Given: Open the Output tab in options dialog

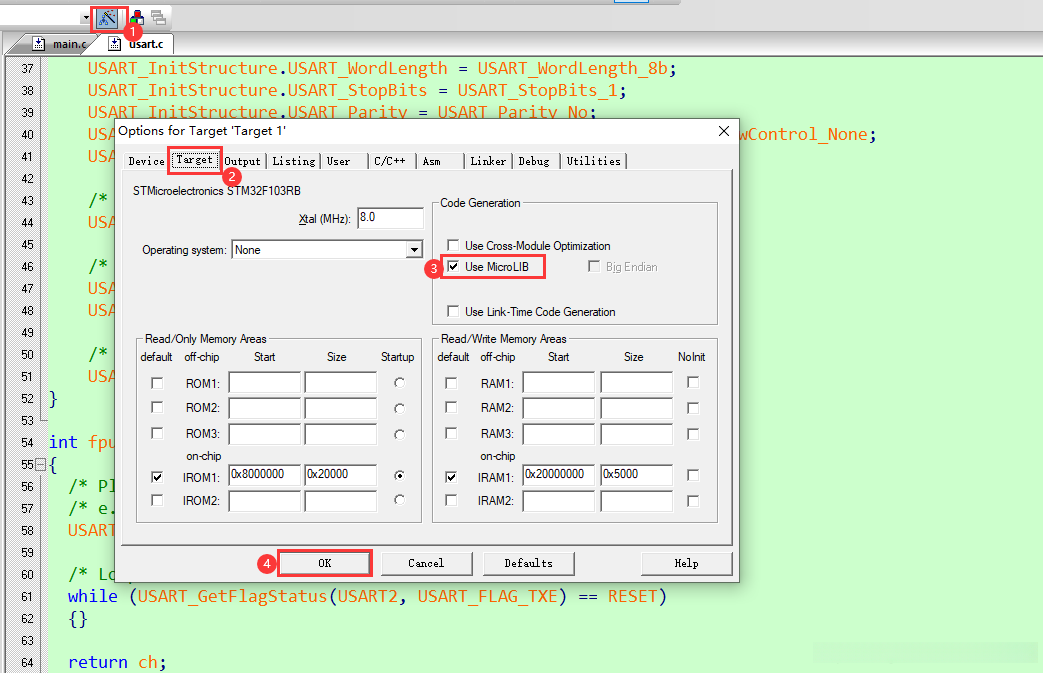Looking at the screenshot, I should pos(242,161).
